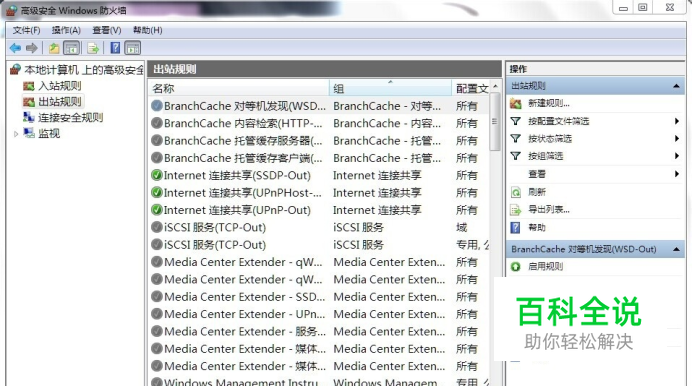Toggle the console tree pane toolbar icon
This screenshot has width=692, height=386.
point(71,48)
